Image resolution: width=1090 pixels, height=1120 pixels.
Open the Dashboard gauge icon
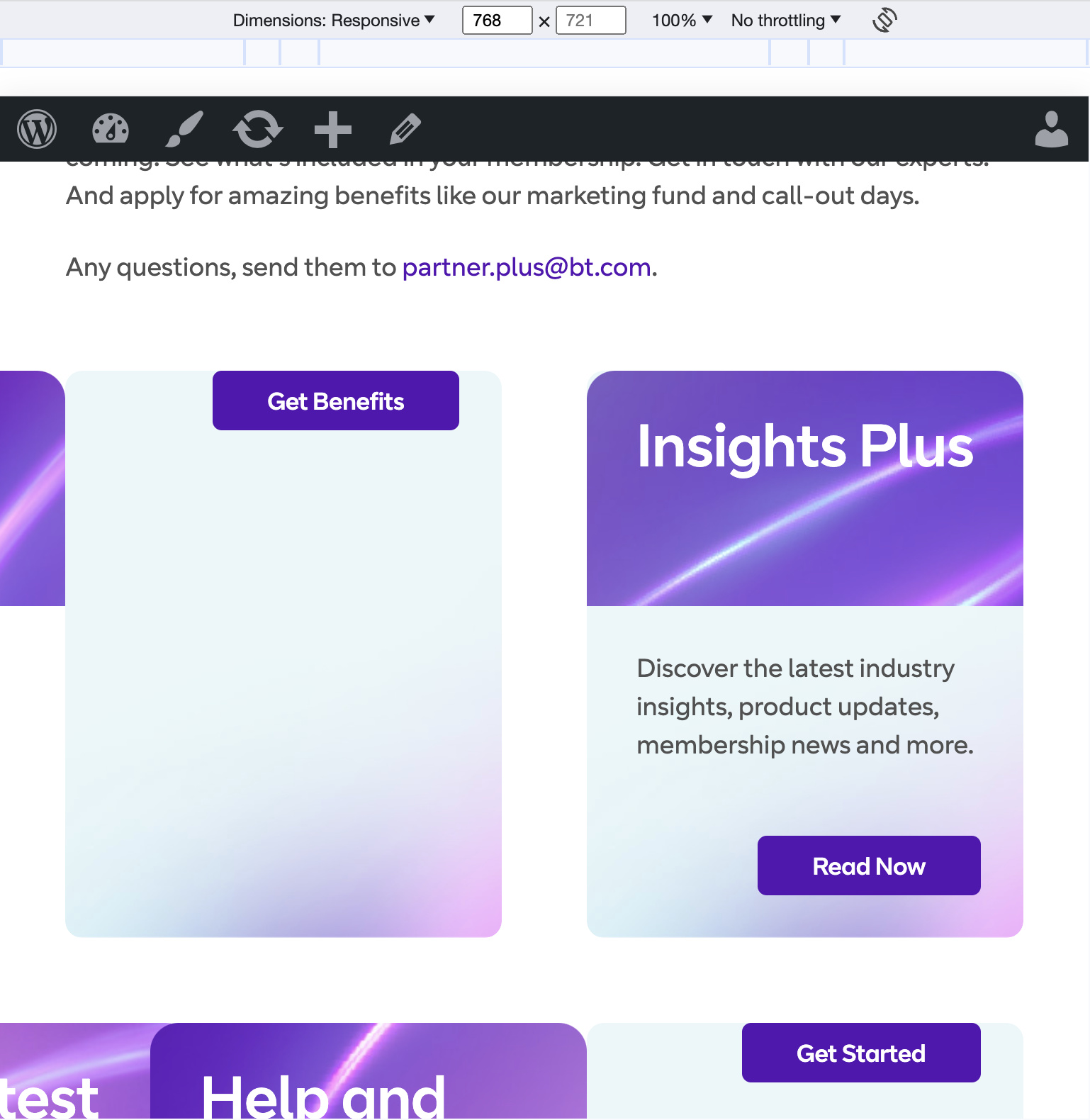pos(111,130)
